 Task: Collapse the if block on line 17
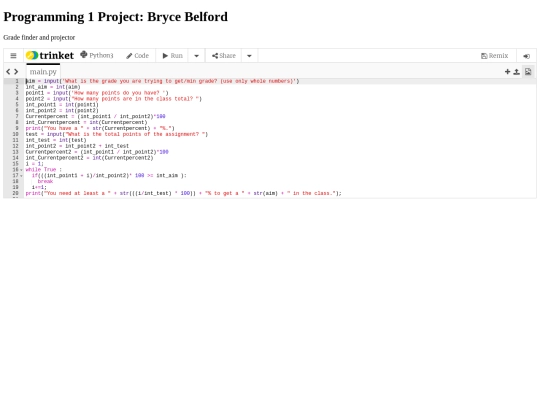point(21,176)
